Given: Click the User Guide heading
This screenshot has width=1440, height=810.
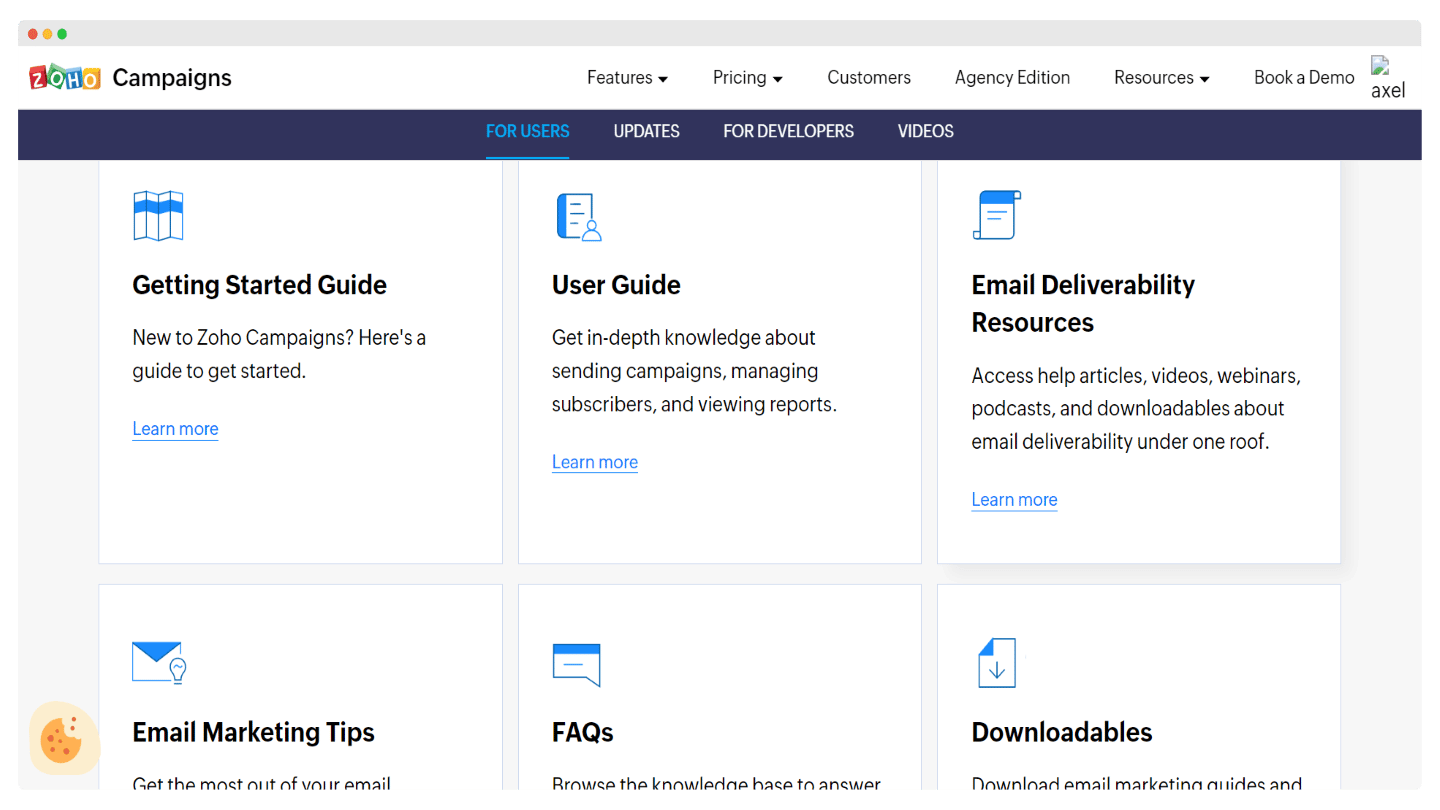Looking at the screenshot, I should (616, 285).
